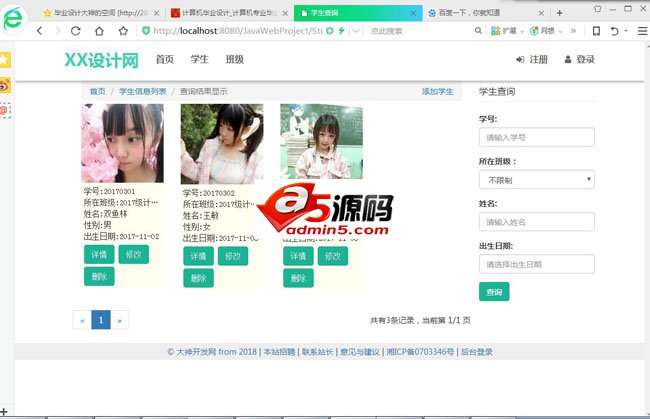This screenshot has height=419, width=650.
Task: Go to the next page with »
Action: point(120,320)
